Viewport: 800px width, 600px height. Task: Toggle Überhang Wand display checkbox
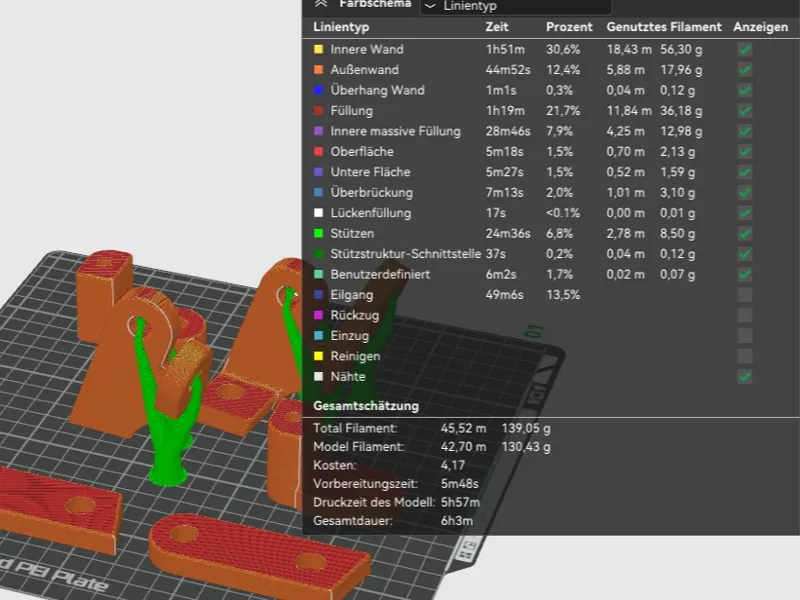(744, 90)
